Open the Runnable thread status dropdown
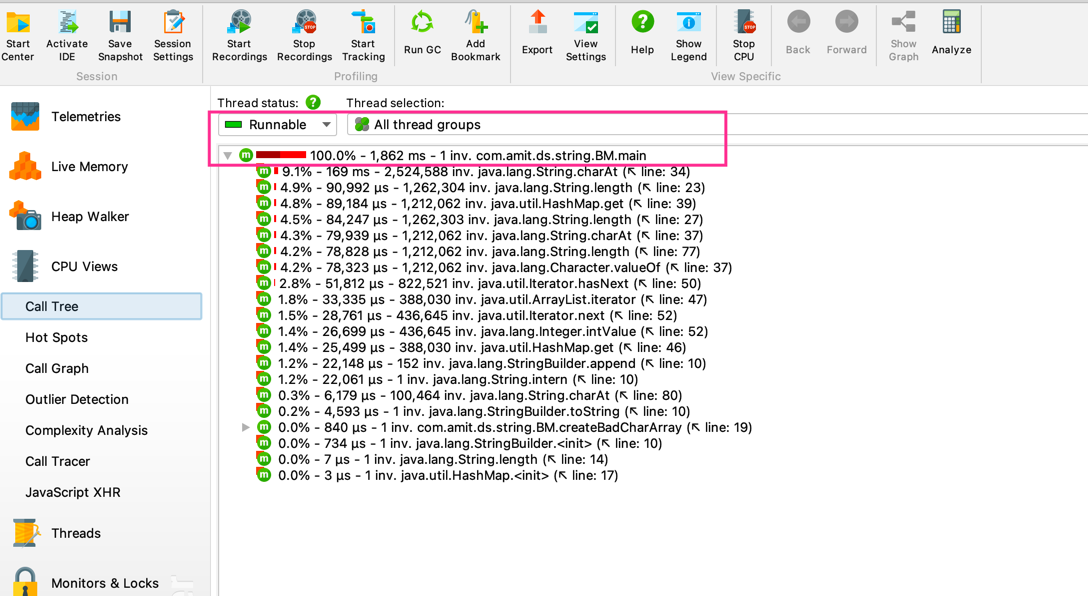Image resolution: width=1088 pixels, height=596 pixels. (278, 125)
